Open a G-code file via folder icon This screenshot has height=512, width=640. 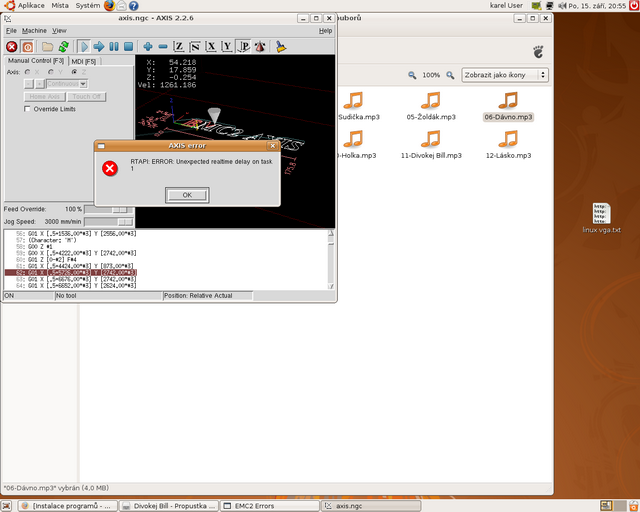pyautogui.click(x=47, y=46)
